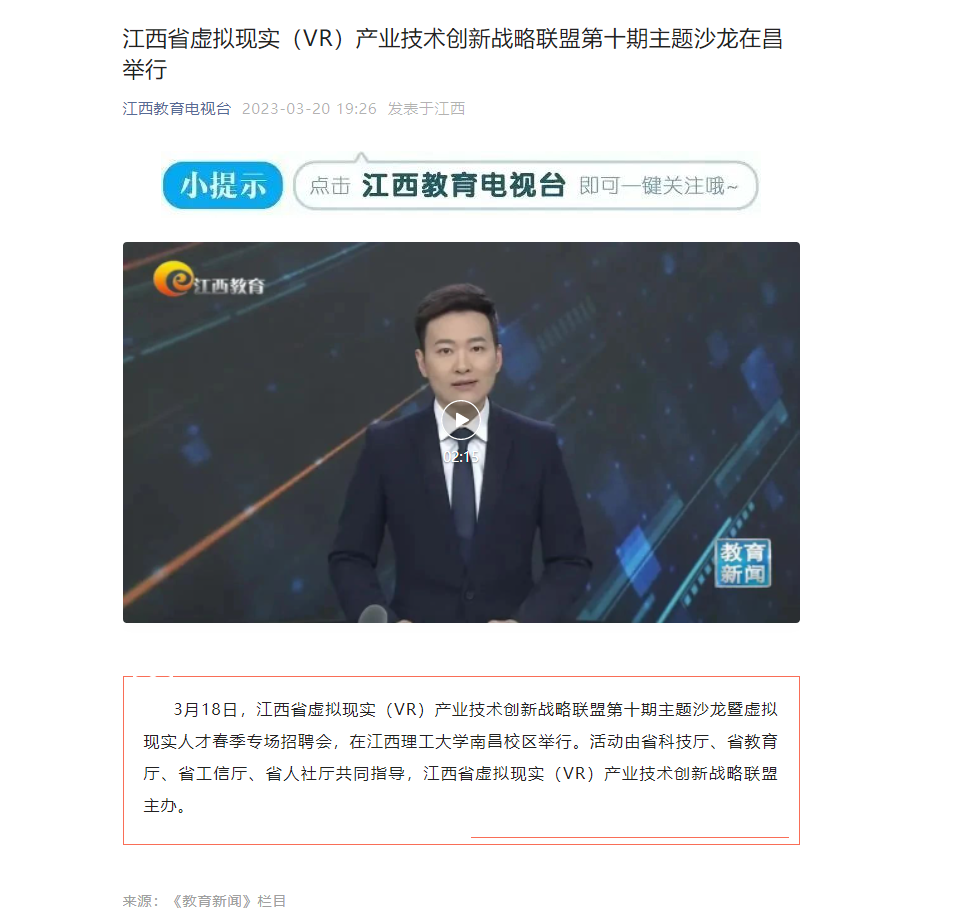Click the publish date 2023-03-20 19:26
The image size is (959, 924).
point(309,109)
